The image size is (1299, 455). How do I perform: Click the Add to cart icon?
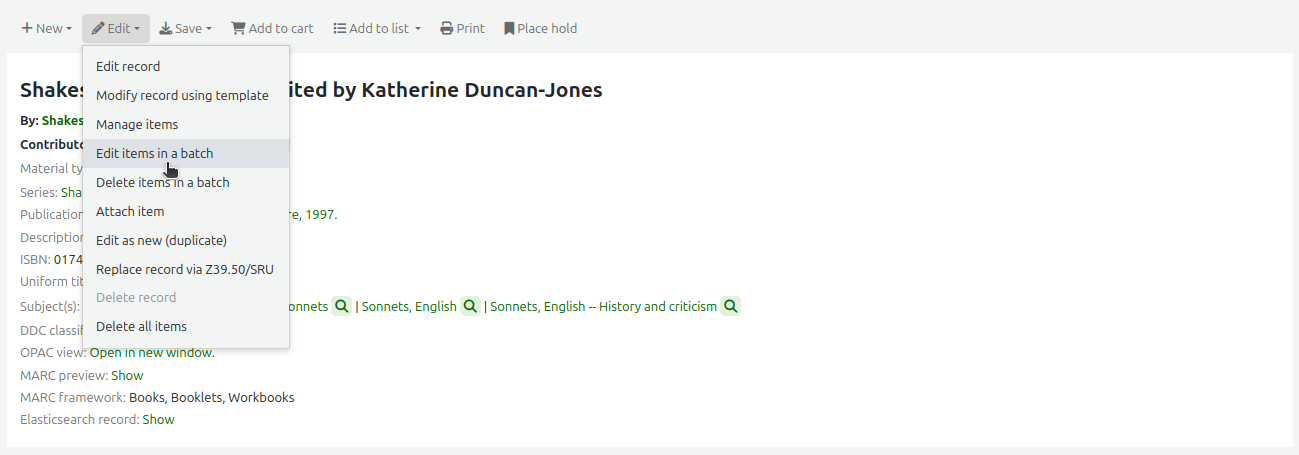coord(238,29)
